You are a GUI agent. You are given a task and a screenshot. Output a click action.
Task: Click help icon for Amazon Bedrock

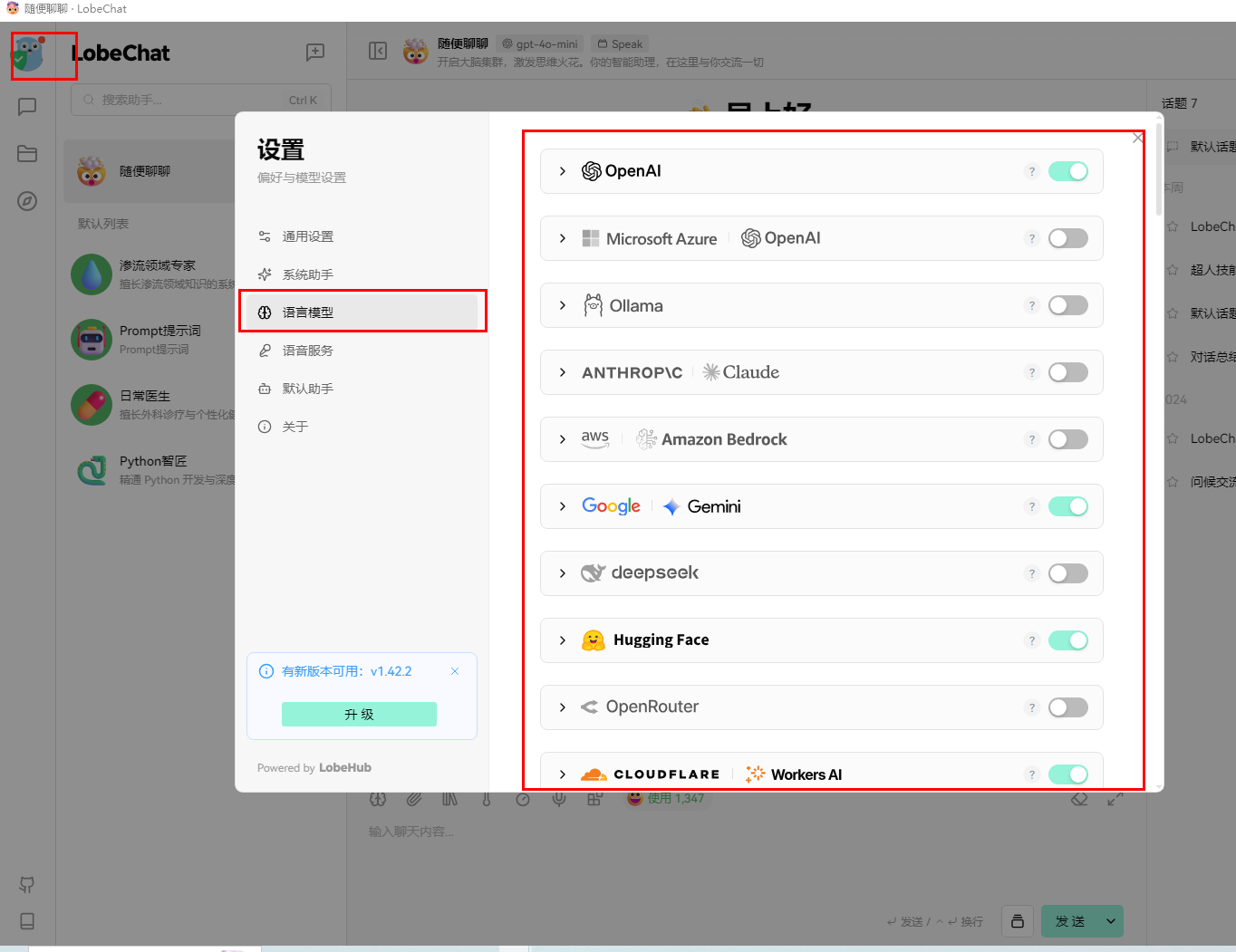(1031, 439)
